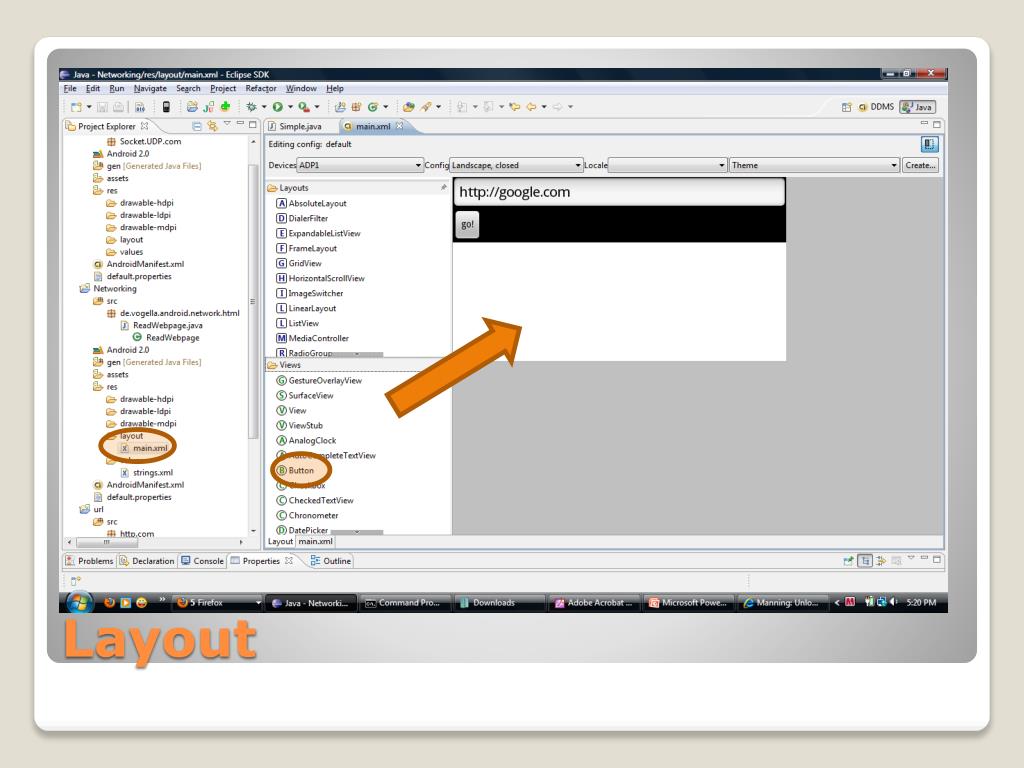
Task: Click the Link with Editor icon in Project Explorer
Action: coord(213,126)
